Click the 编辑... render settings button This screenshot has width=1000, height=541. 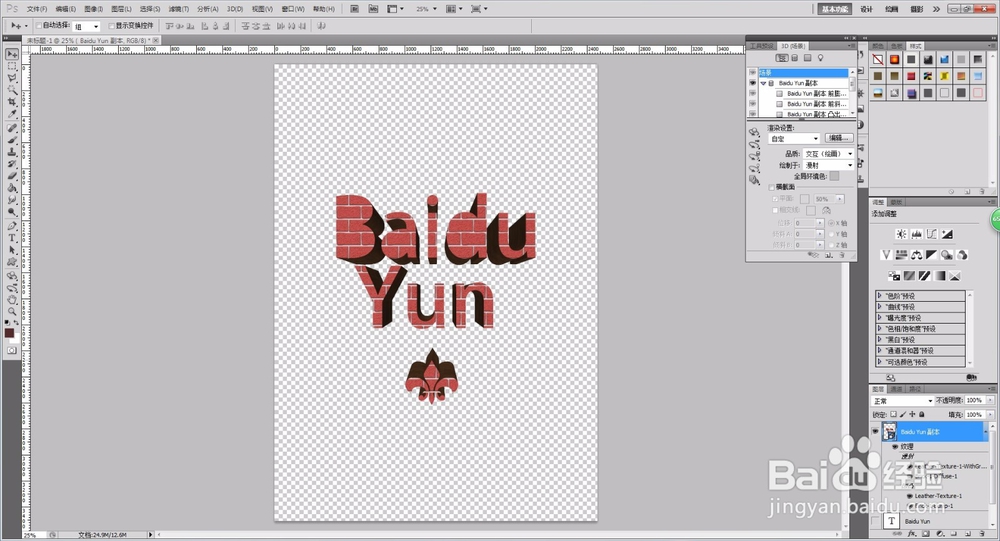(x=839, y=138)
